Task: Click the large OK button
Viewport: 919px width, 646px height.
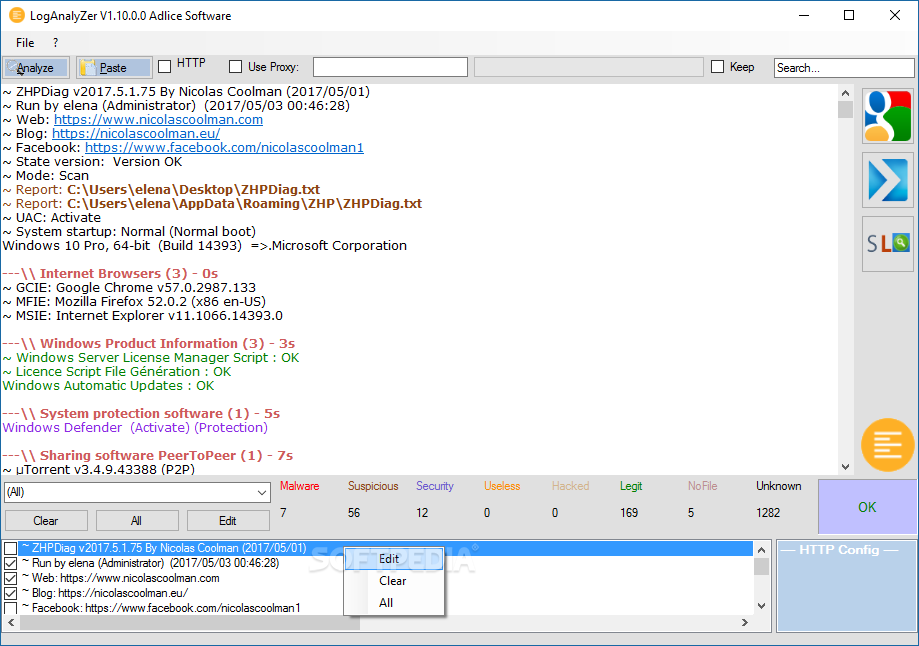Action: click(x=867, y=507)
